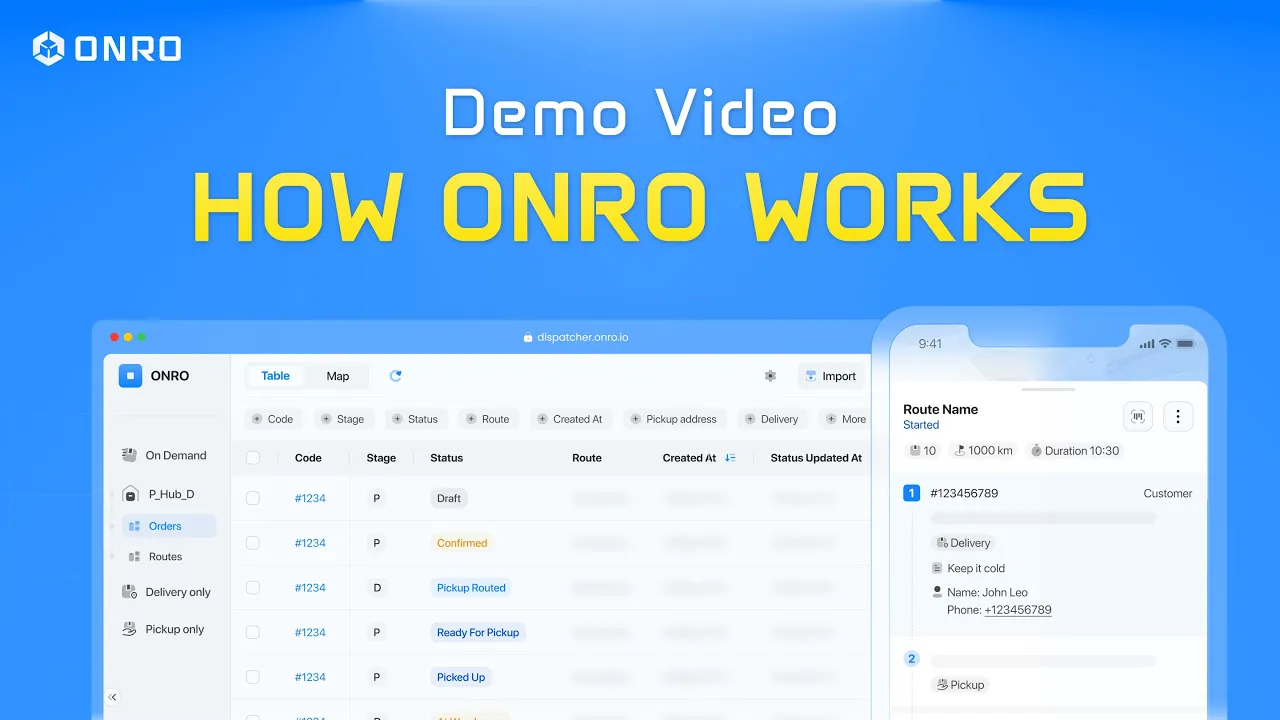Click the ONRO brand logo at top-left

[107, 48]
